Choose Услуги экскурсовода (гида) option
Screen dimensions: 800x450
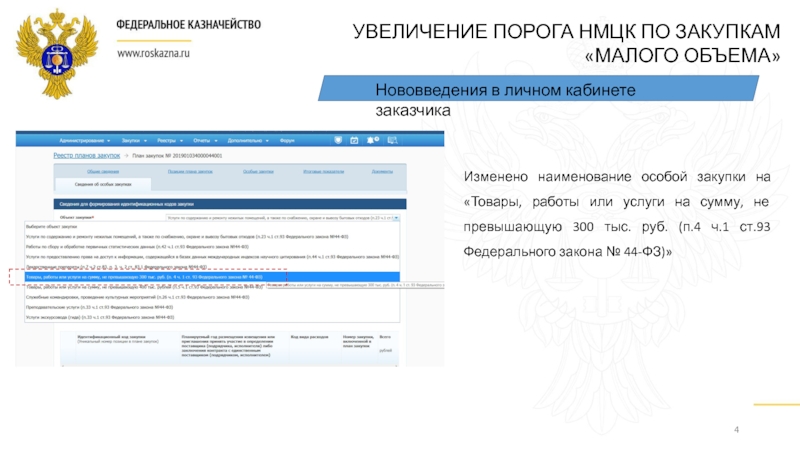pyautogui.click(x=212, y=317)
